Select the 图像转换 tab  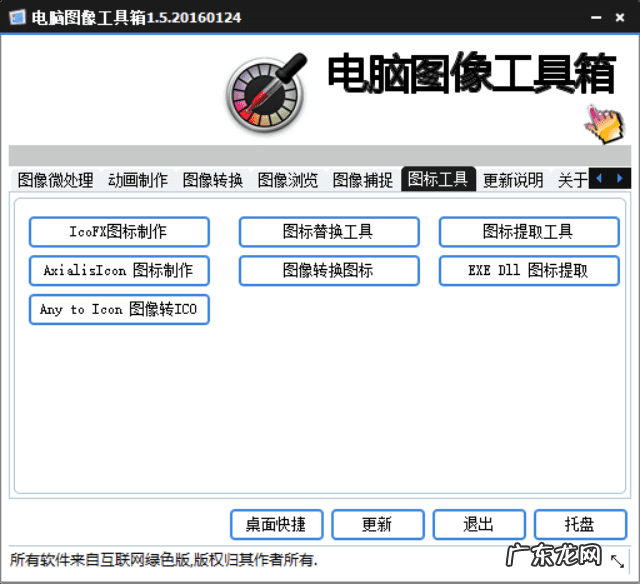point(213,180)
